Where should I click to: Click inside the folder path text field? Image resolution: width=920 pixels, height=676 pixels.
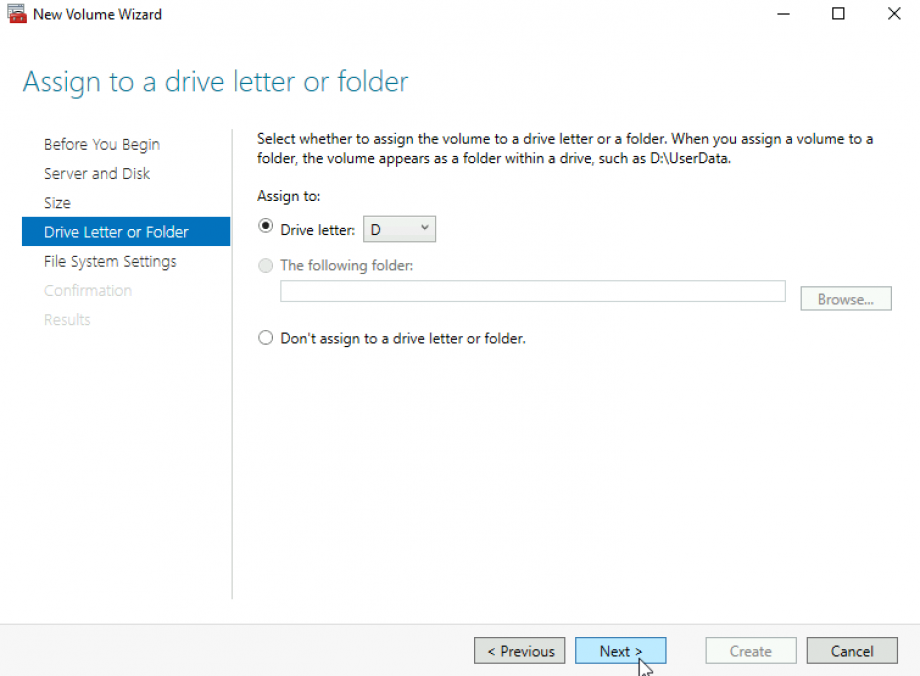pyautogui.click(x=532, y=291)
